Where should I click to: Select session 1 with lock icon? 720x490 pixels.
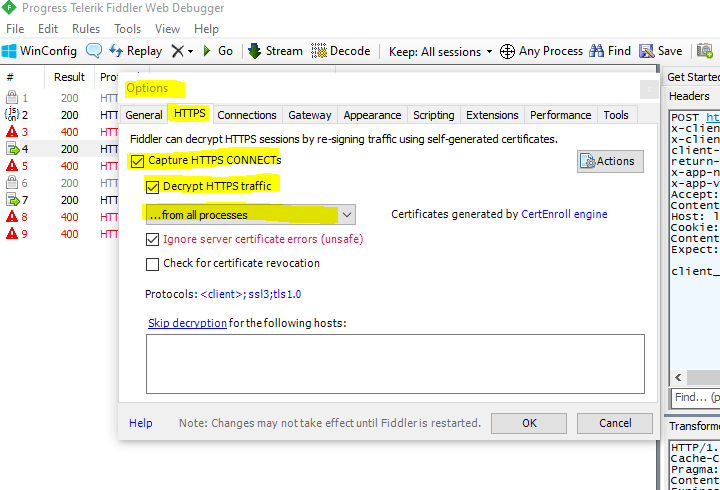coord(12,97)
